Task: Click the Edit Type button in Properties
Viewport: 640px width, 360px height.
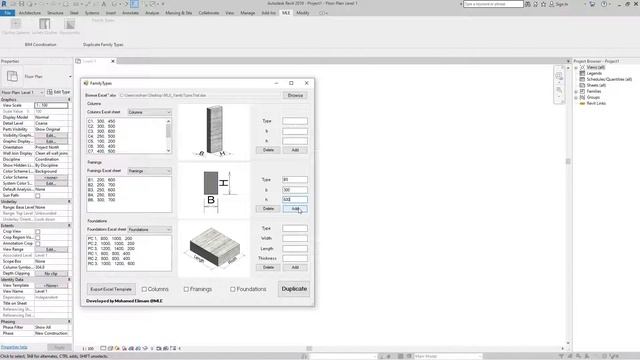Action: click(x=59, y=92)
